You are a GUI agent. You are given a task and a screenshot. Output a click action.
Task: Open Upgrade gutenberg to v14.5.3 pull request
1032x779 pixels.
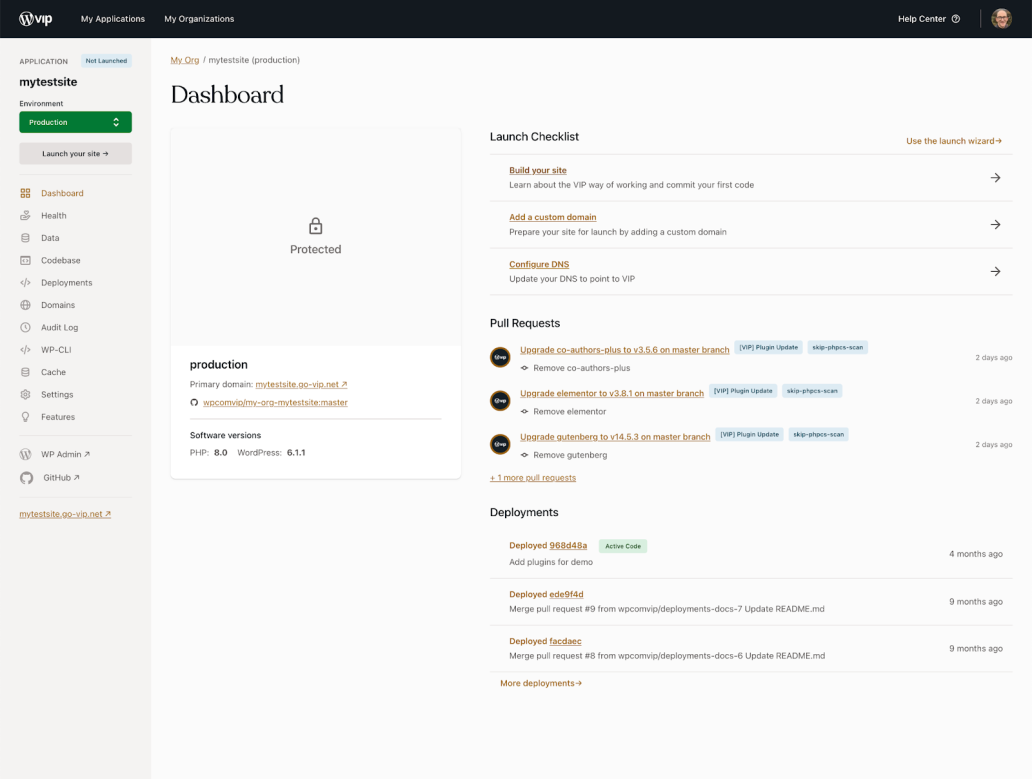(x=615, y=436)
